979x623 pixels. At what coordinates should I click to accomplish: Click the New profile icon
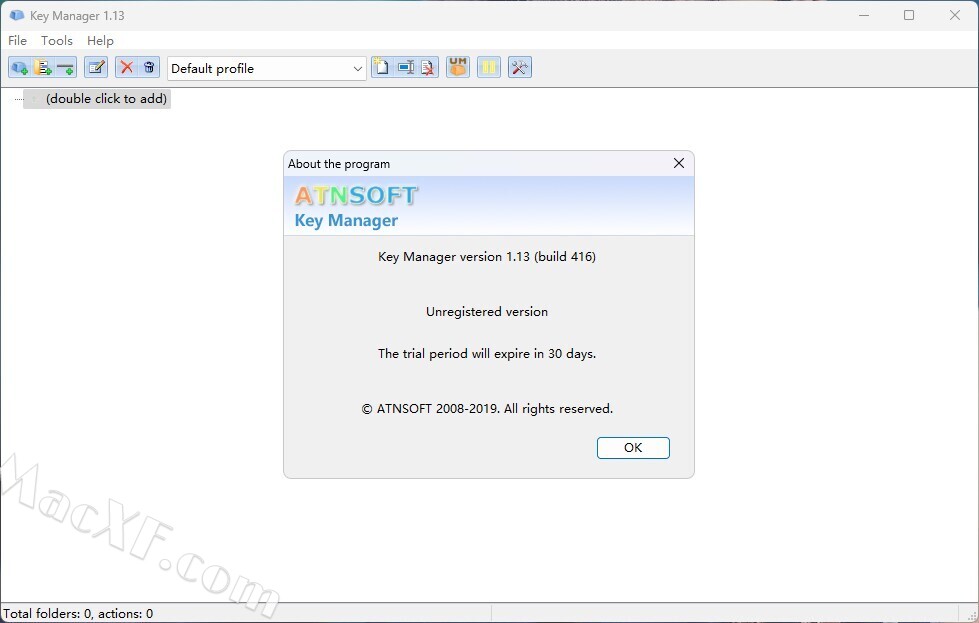(381, 67)
